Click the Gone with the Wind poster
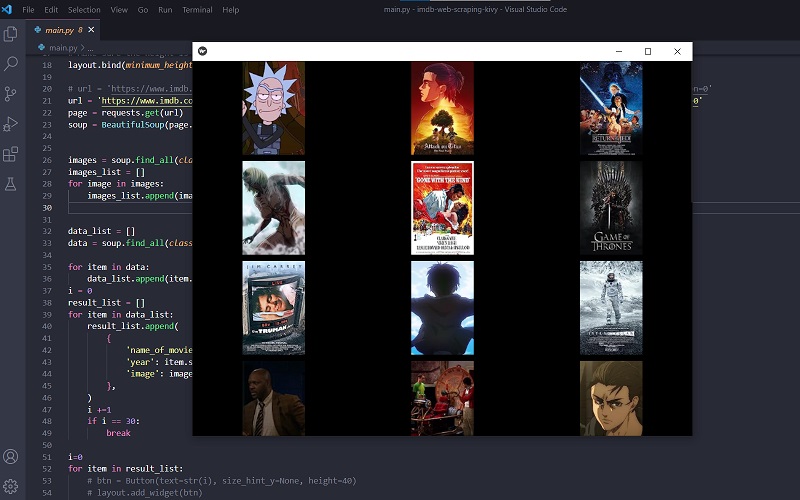The width and height of the screenshot is (800, 500). pos(442,208)
